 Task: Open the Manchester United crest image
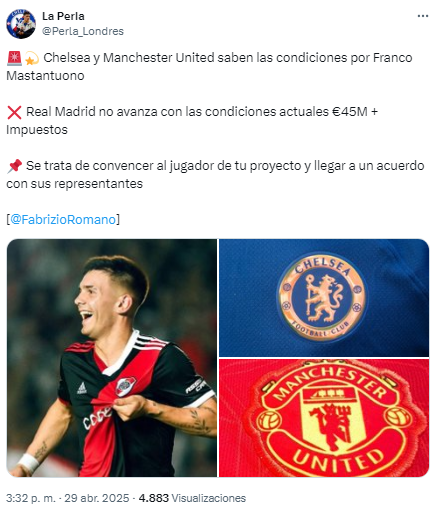[x=324, y=418]
